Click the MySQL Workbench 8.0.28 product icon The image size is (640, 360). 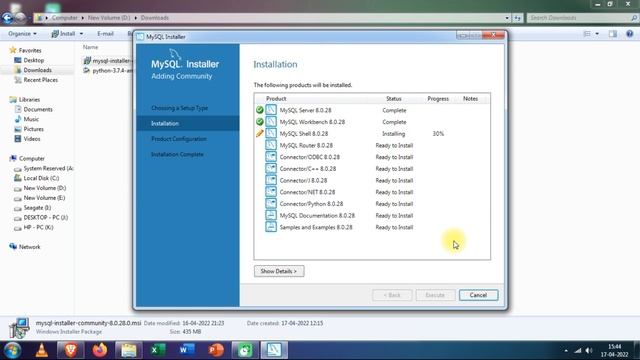[x=271, y=122]
